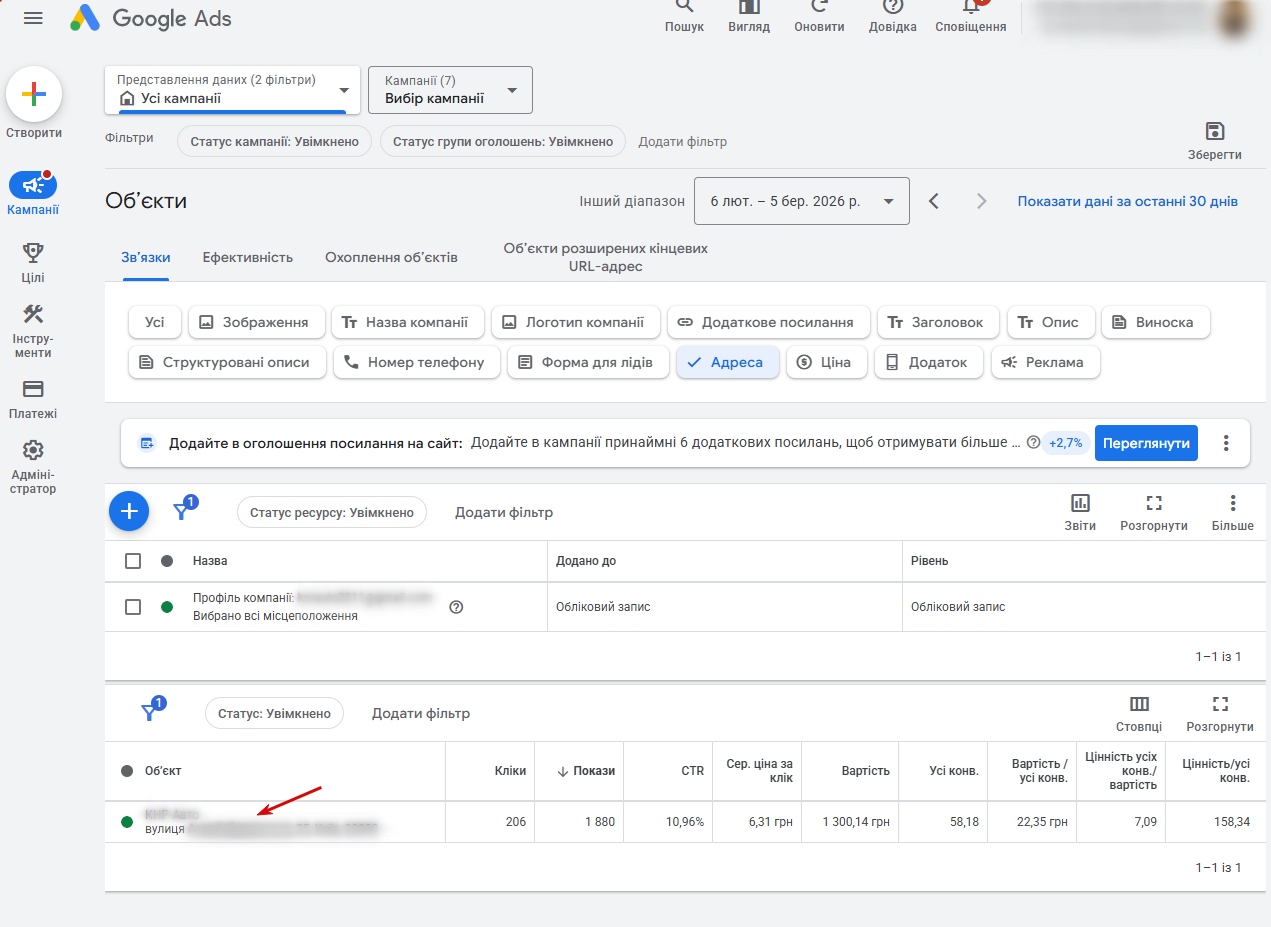The image size is (1271, 927).
Task: Open recommendation banner three-dot menu
Action: coord(1227,443)
